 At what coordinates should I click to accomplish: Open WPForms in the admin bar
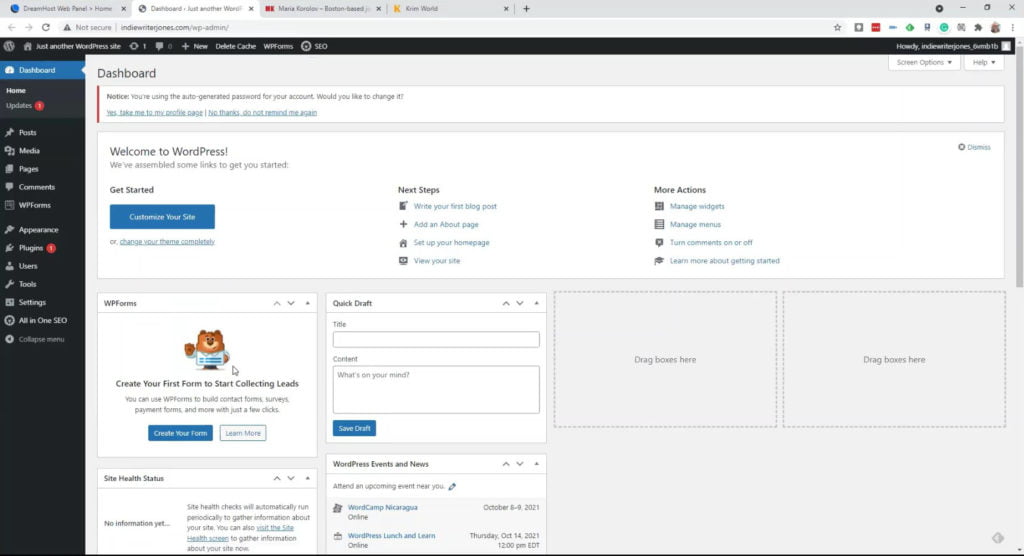(278, 46)
